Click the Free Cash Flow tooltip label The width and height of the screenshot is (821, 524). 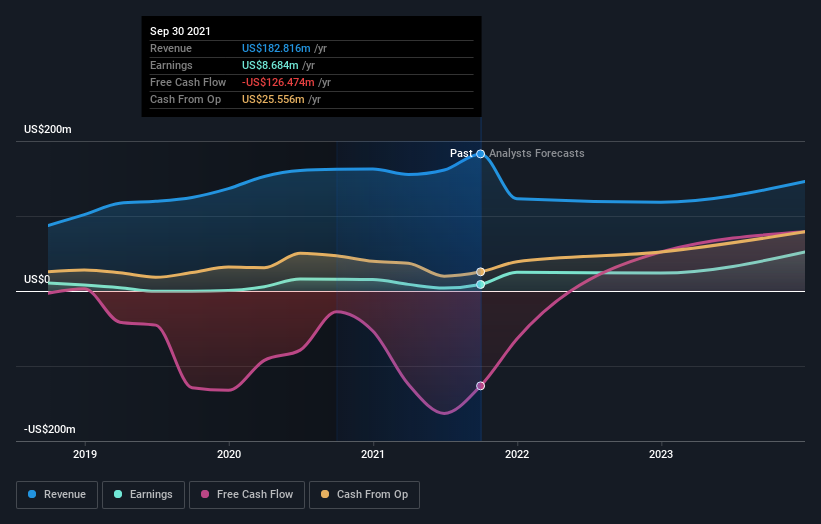[188, 82]
